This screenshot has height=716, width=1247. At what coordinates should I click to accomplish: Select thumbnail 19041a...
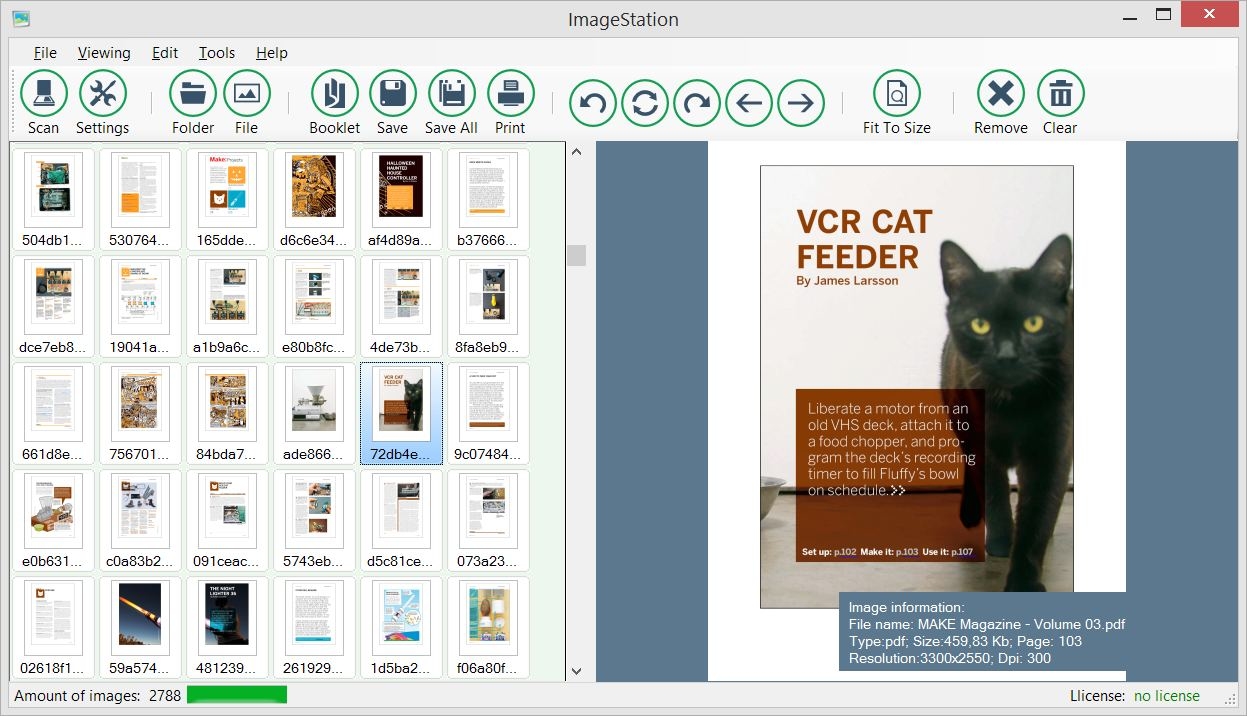[140, 307]
